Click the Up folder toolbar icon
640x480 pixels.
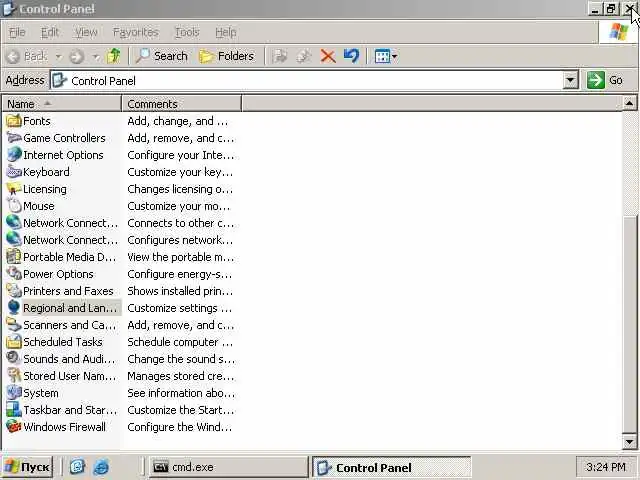click(x=114, y=56)
